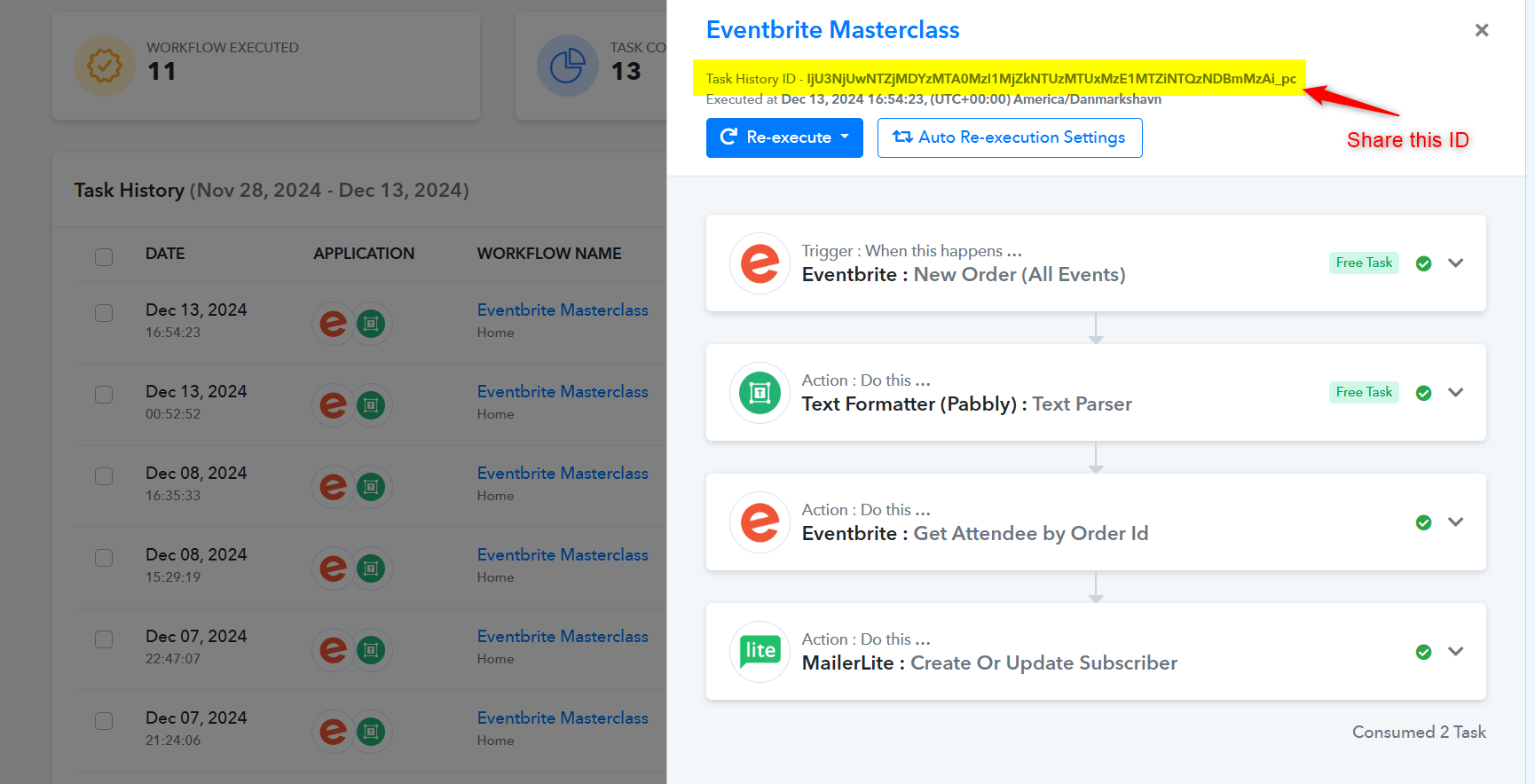Click the Eventbrite app icon in the Dec 13 00:52:52 row
Screen dimensions: 1535x784
[333, 405]
